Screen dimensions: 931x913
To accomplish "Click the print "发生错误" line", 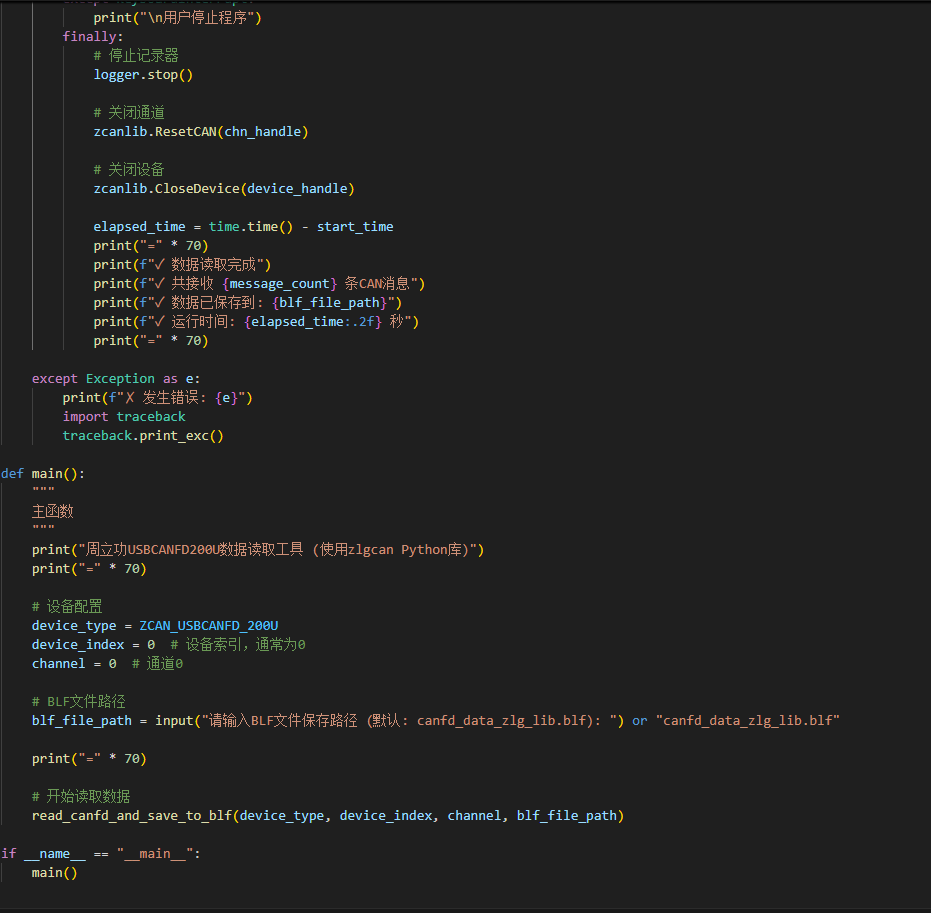I will 157,398.
